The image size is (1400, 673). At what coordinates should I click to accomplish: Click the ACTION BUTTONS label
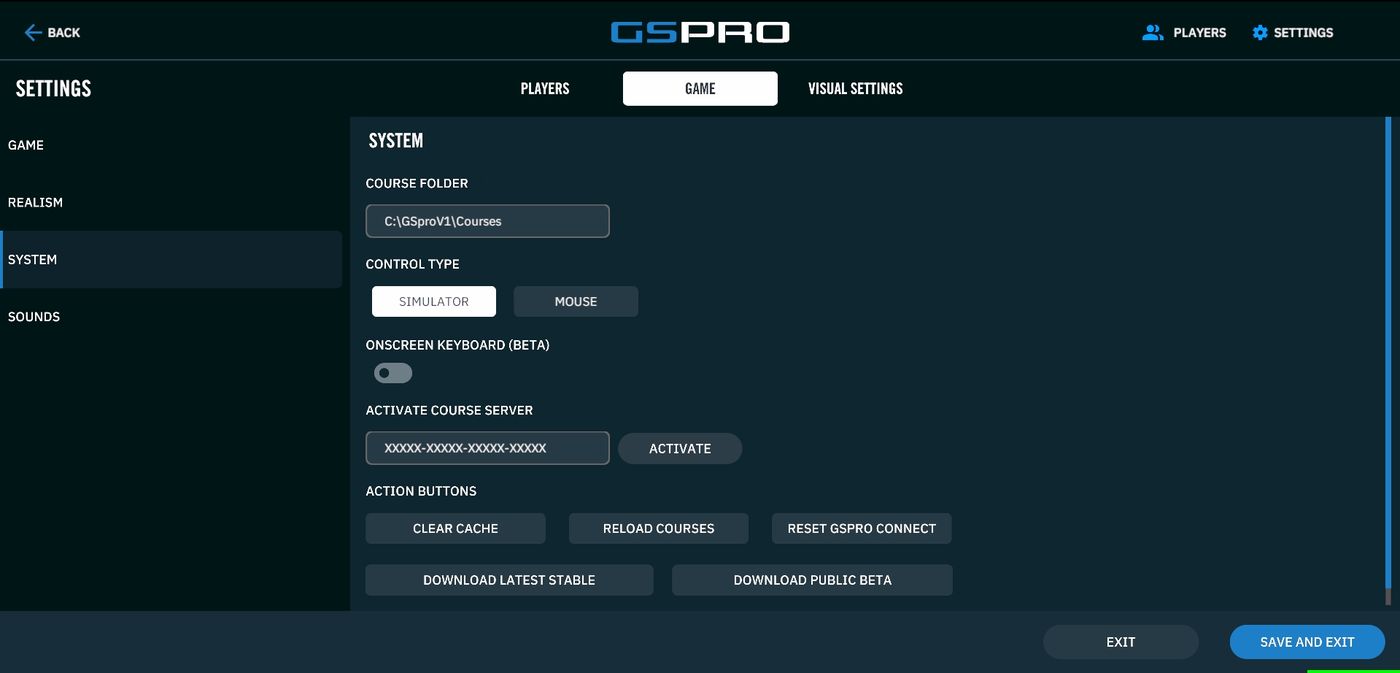(421, 491)
